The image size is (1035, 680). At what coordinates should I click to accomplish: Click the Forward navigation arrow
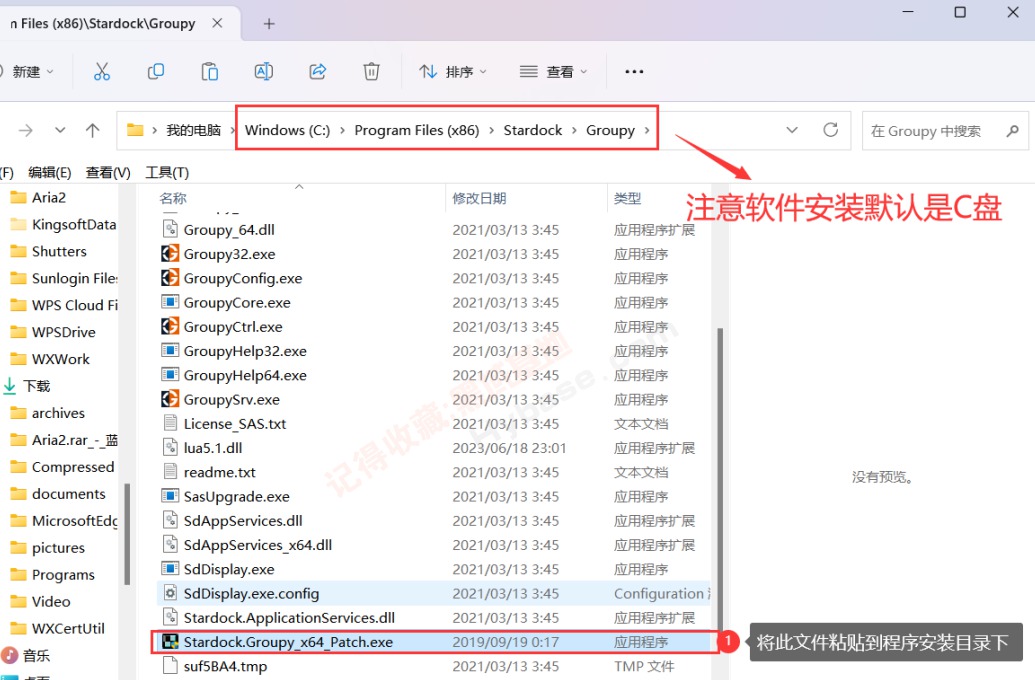pos(26,130)
